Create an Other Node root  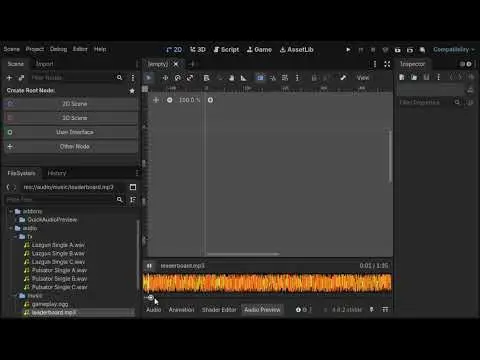tap(71, 146)
